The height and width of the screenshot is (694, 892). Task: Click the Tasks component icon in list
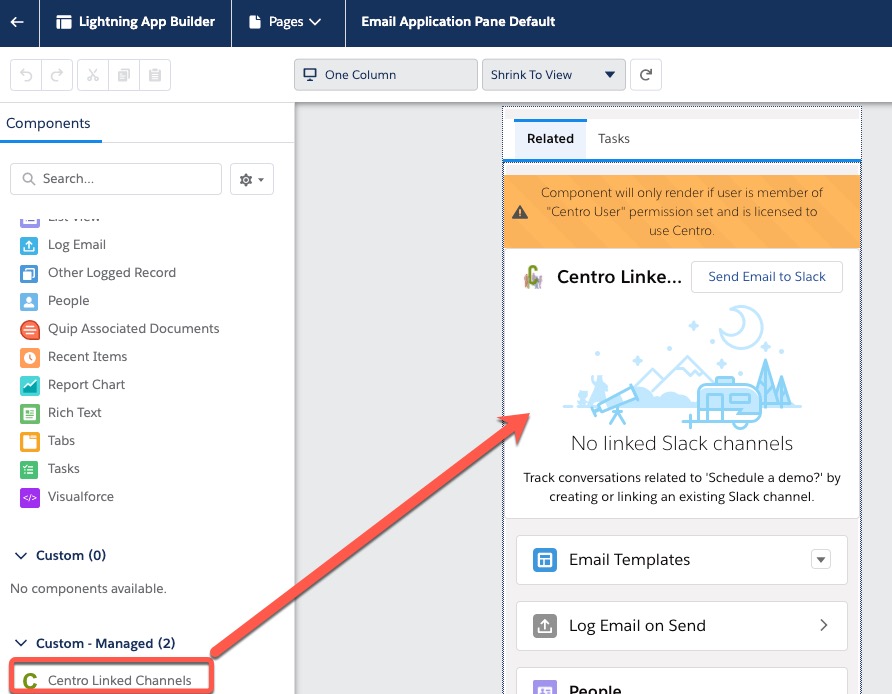point(29,469)
